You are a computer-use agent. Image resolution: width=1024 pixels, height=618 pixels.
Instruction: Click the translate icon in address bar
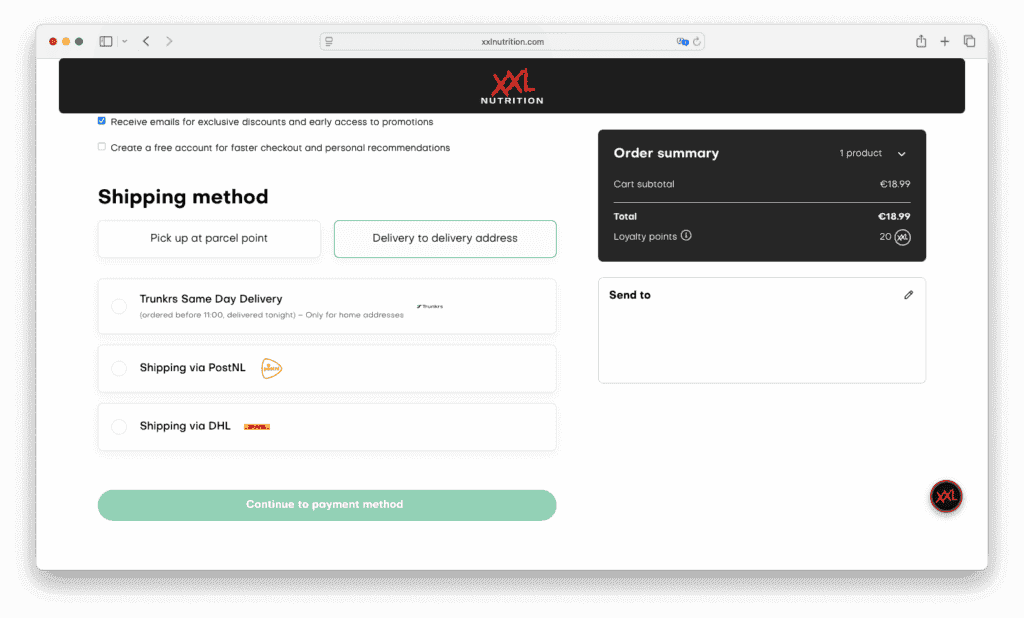(682, 41)
